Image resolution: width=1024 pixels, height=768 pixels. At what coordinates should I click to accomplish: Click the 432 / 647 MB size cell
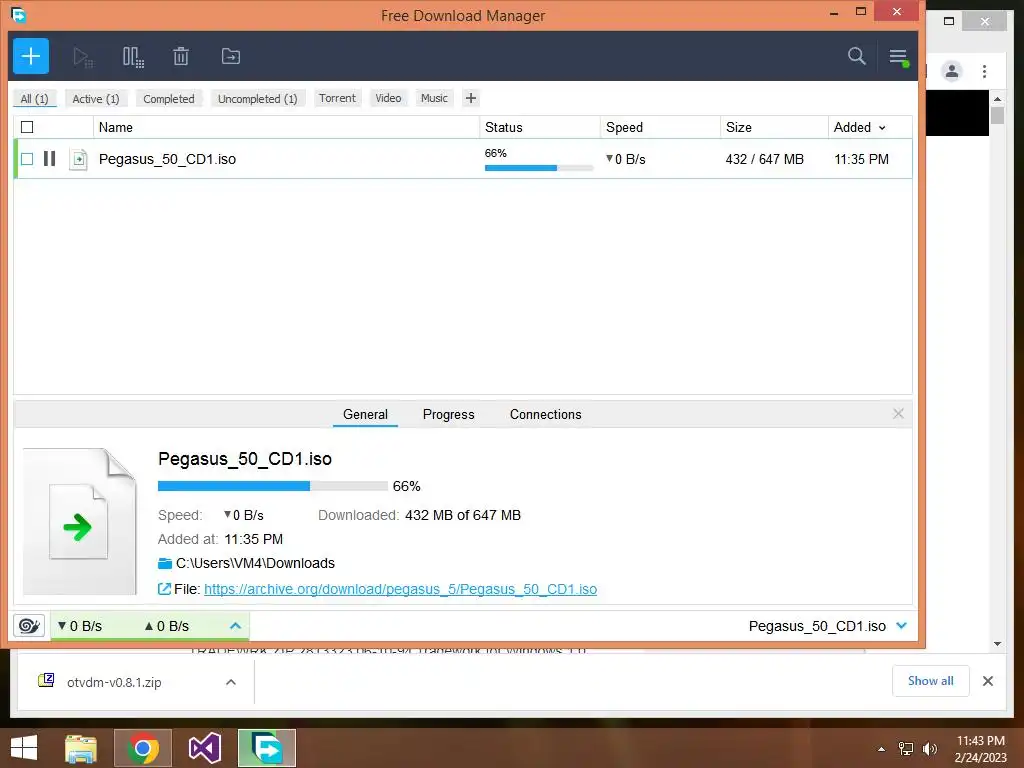(765, 159)
